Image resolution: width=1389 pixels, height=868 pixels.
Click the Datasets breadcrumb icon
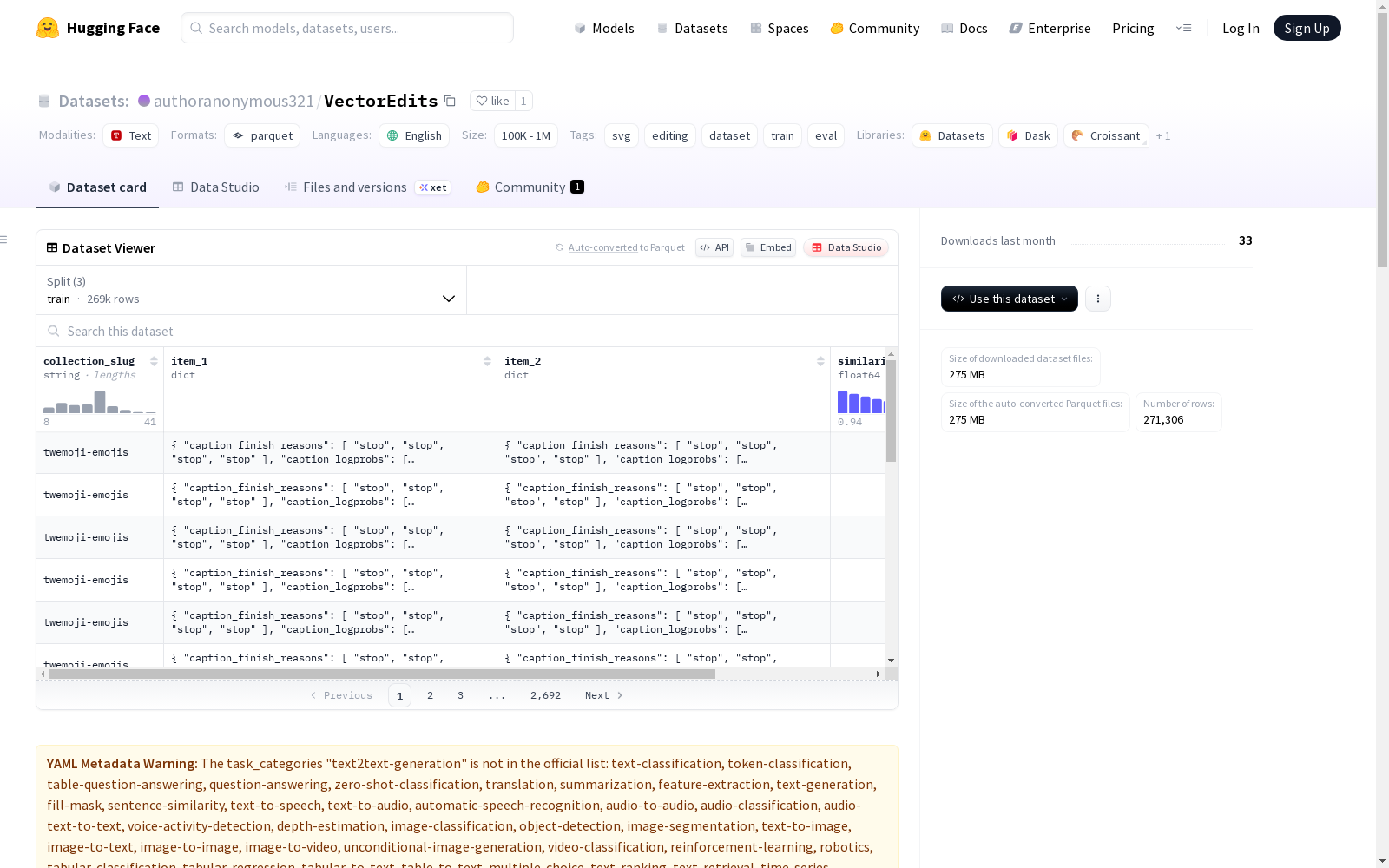tap(44, 101)
